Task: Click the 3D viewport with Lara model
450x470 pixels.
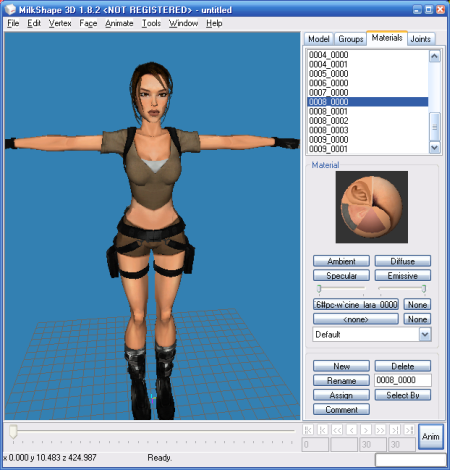Action: (x=152, y=226)
